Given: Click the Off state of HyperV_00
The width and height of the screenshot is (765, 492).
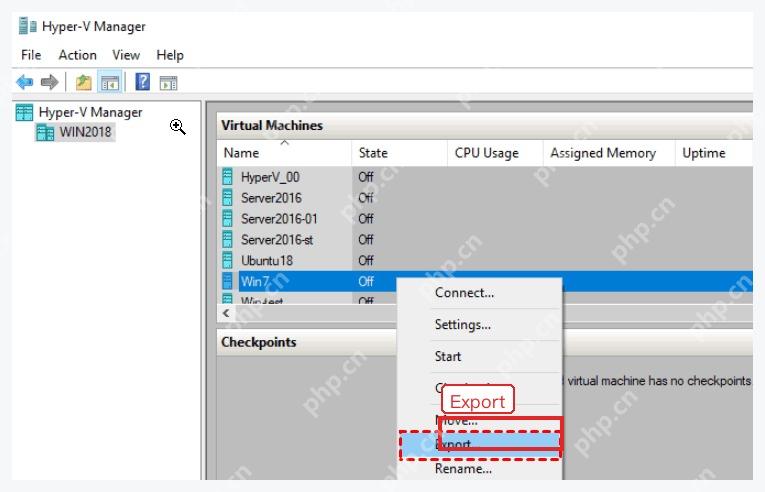Looking at the screenshot, I should point(366,177).
